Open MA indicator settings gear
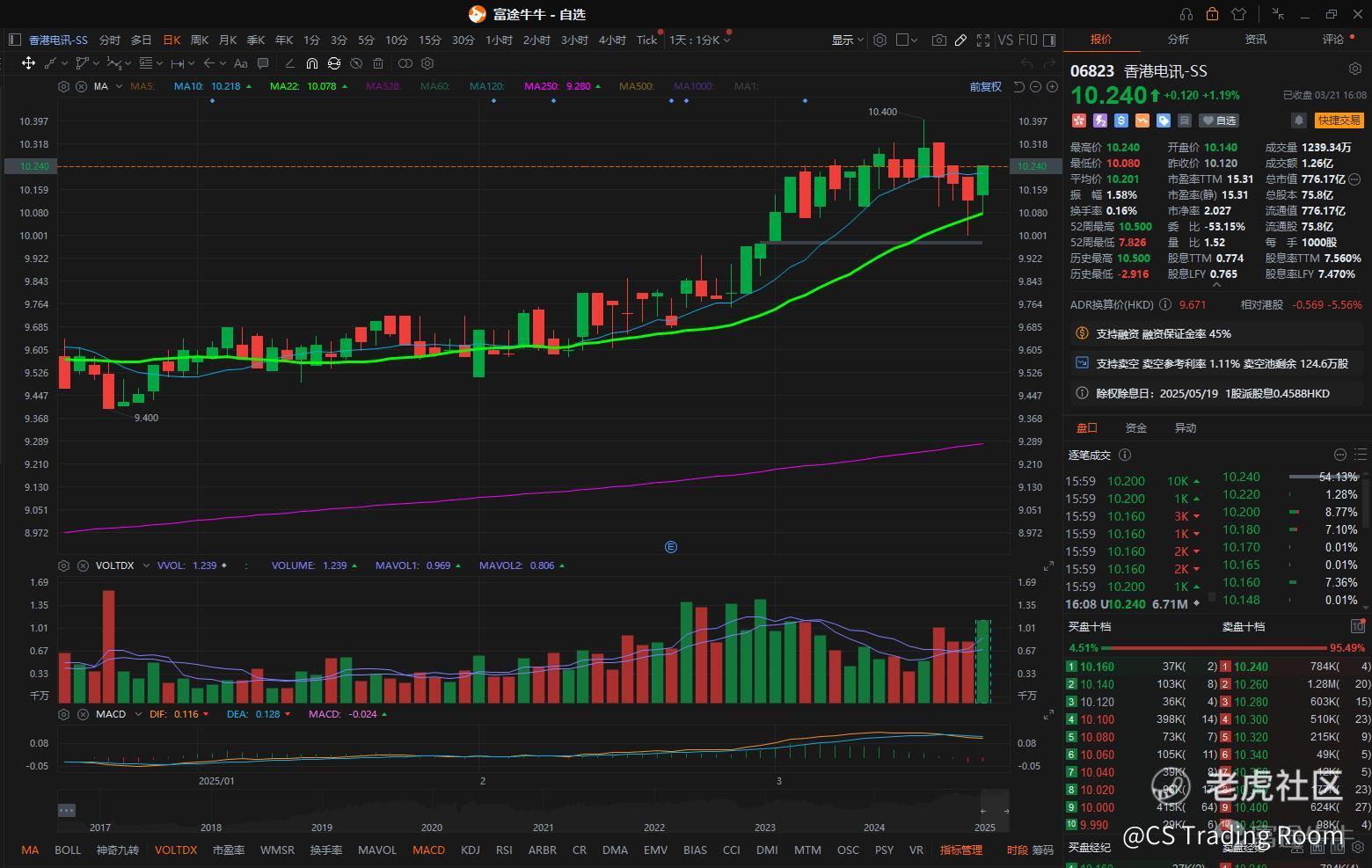The image size is (1372, 868). 63,86
